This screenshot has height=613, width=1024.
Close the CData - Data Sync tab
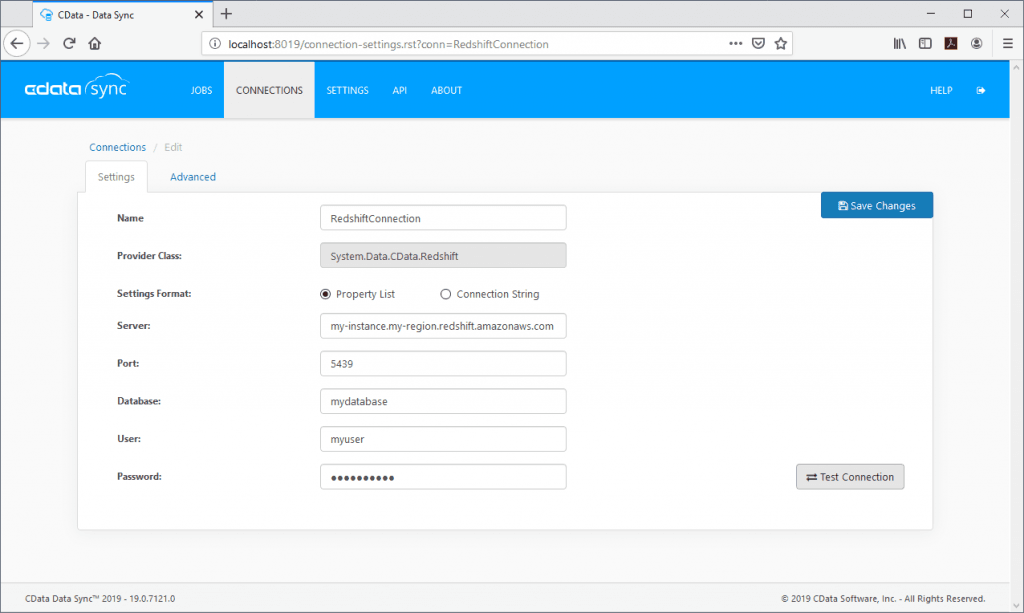[199, 14]
